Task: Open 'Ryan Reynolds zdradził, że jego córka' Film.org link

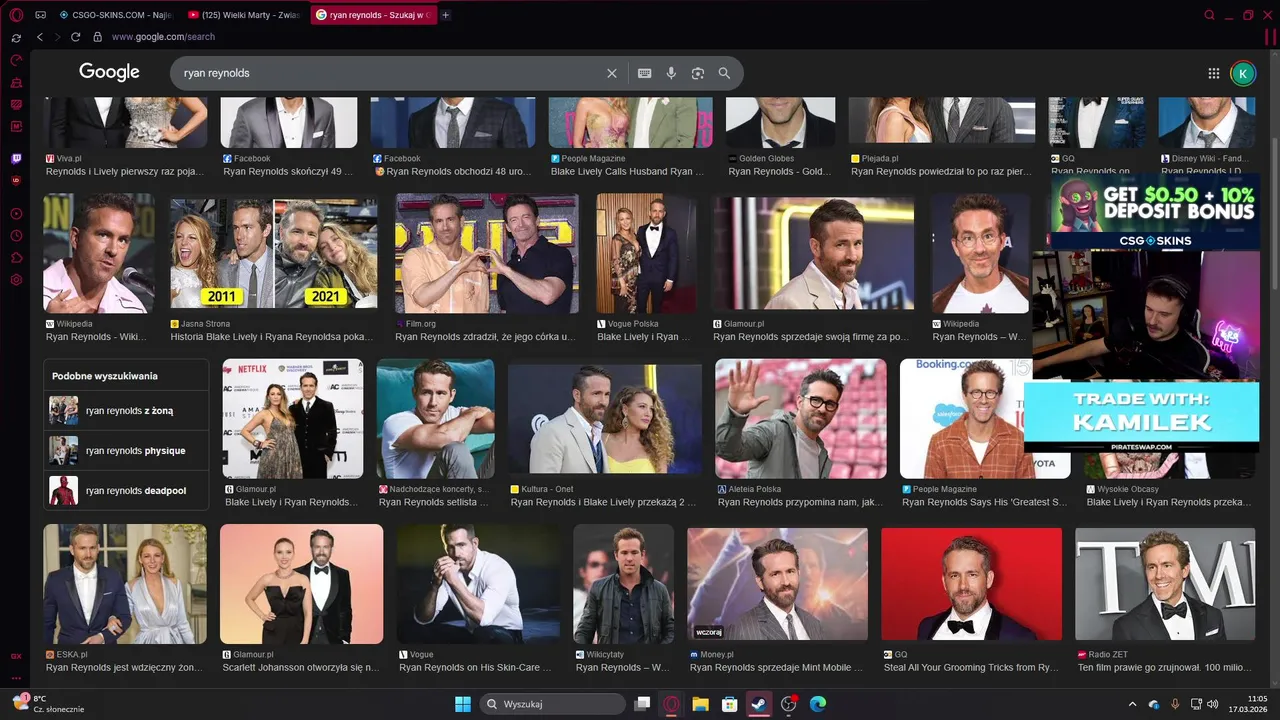Action: 485,337
